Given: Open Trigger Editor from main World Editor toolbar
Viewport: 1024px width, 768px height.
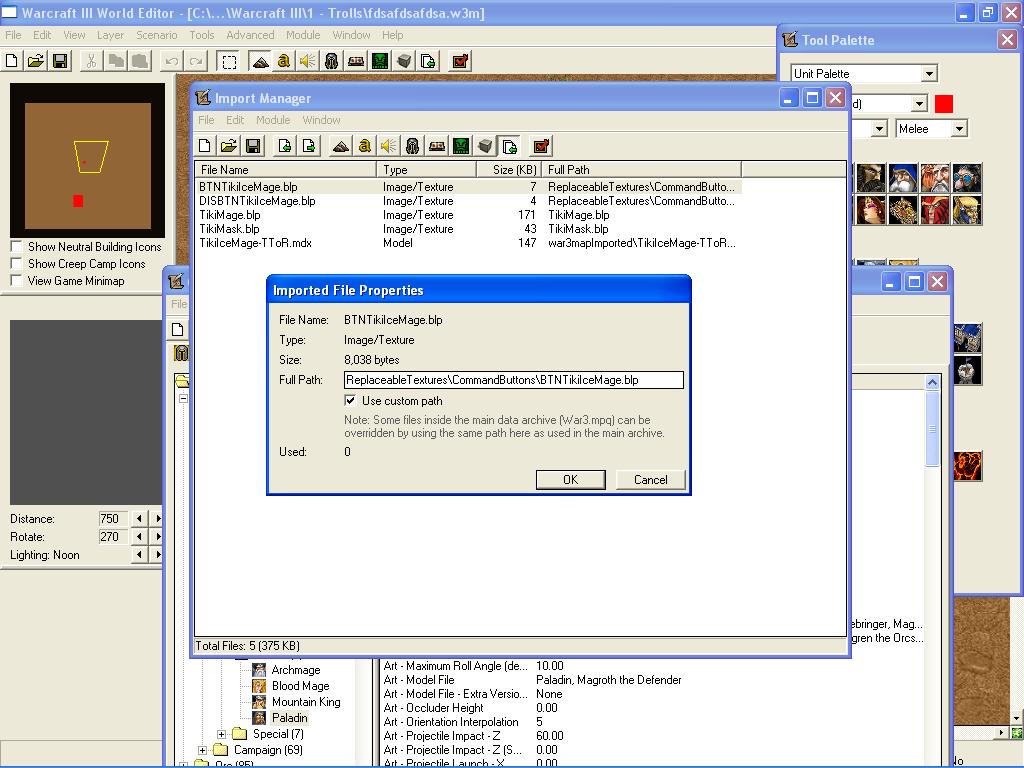Looking at the screenshot, I should [x=283, y=61].
